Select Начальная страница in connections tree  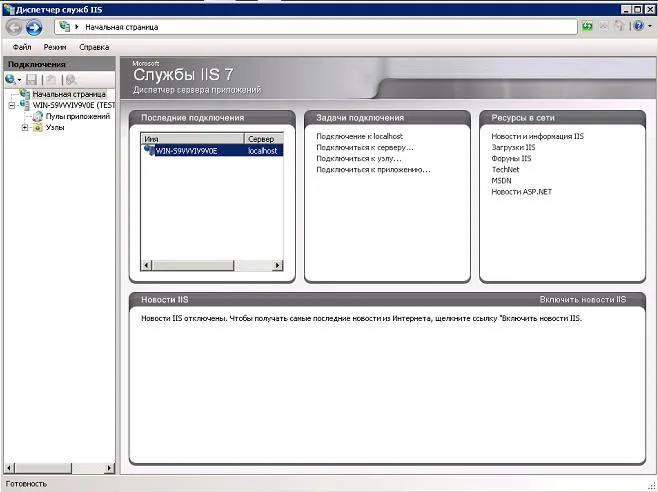coord(69,94)
